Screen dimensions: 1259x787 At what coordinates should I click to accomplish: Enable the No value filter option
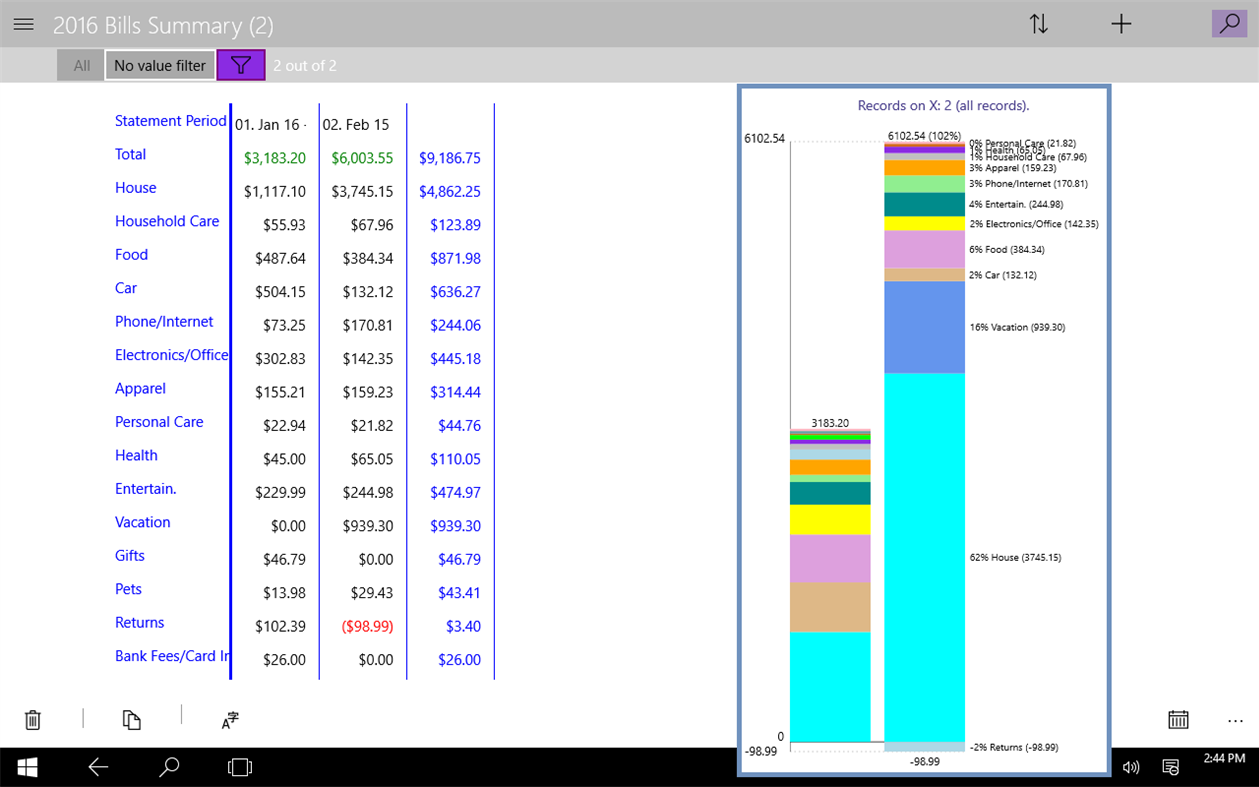pos(159,65)
